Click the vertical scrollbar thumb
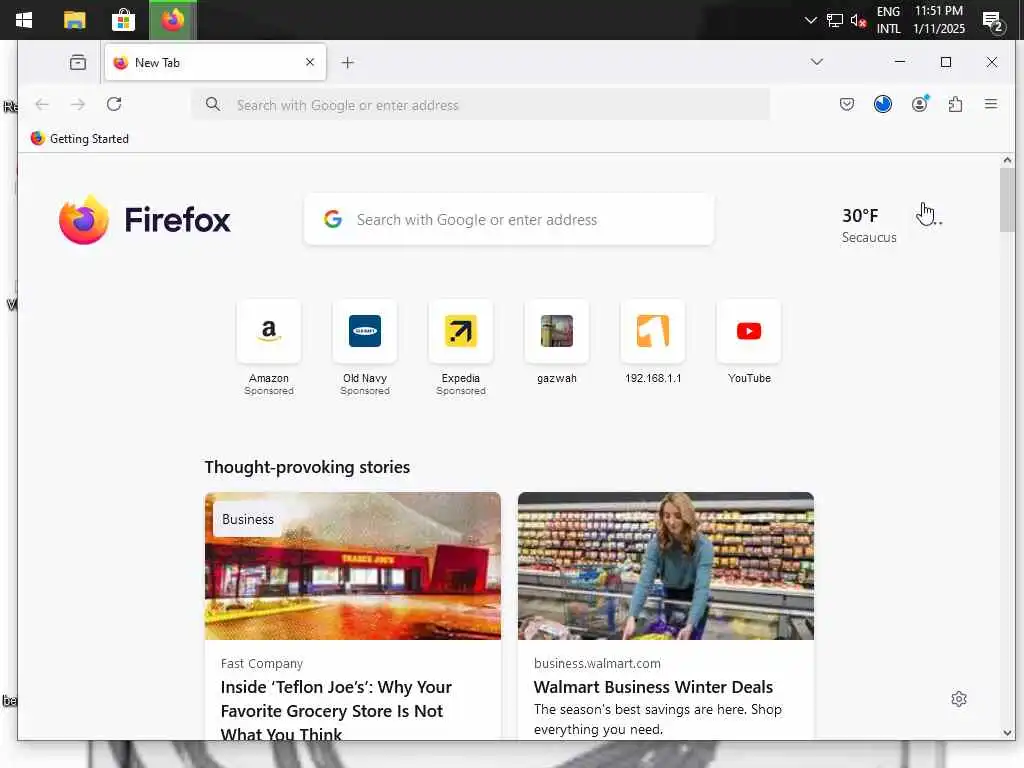The width and height of the screenshot is (1024, 768). tap(1007, 199)
